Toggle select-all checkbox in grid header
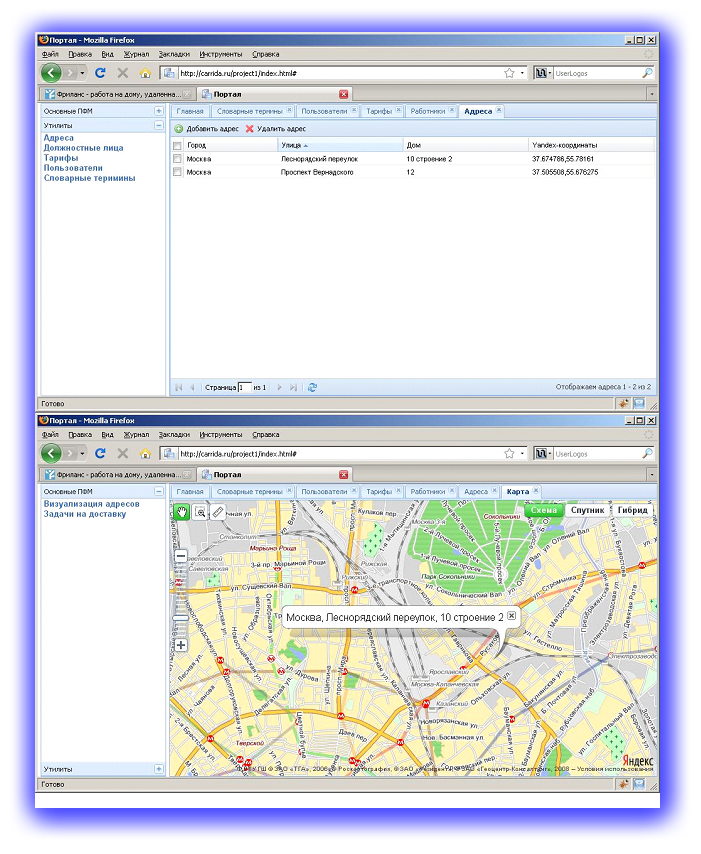The height and width of the screenshot is (854, 701). click(177, 146)
